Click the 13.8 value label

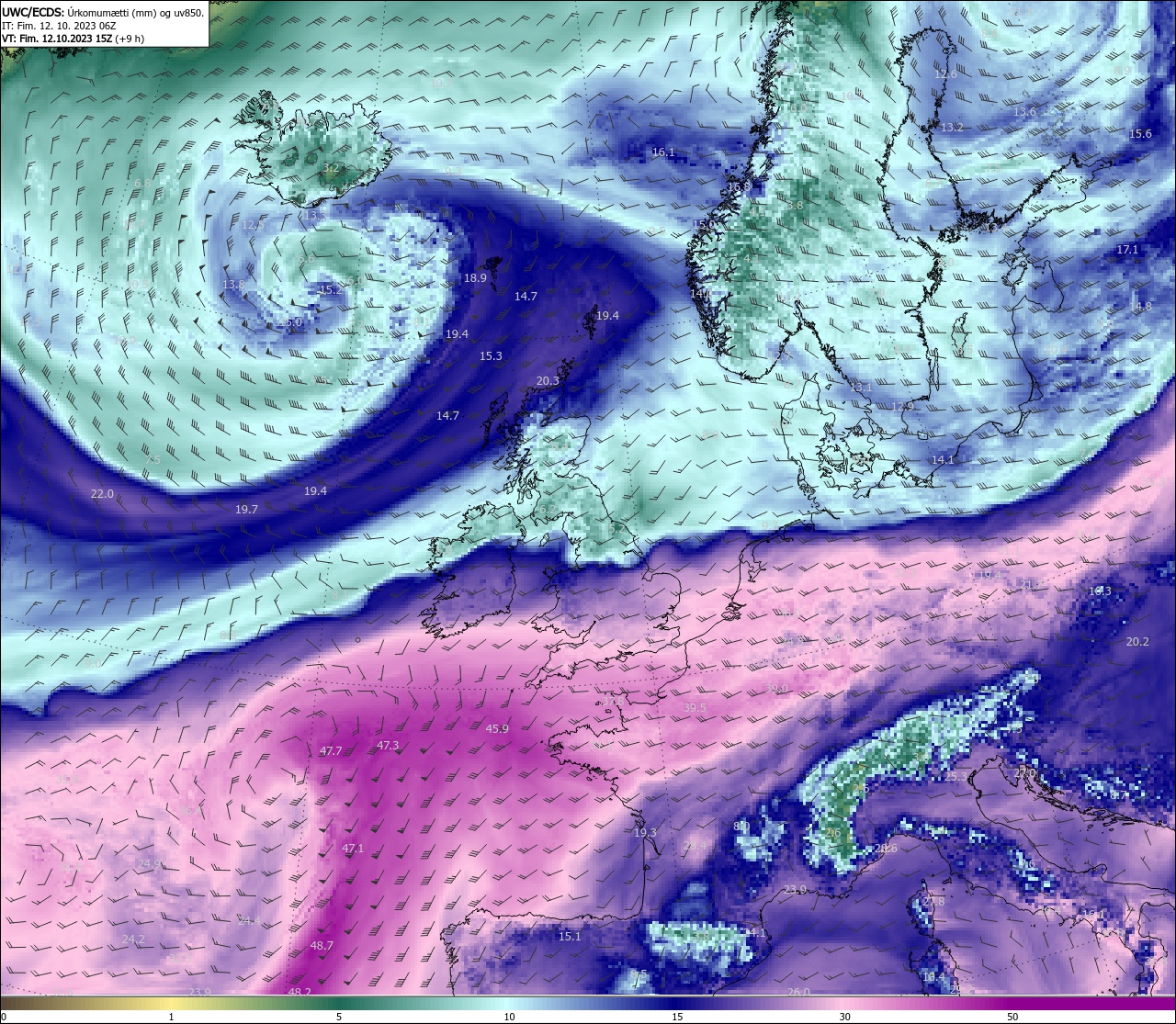click(233, 285)
